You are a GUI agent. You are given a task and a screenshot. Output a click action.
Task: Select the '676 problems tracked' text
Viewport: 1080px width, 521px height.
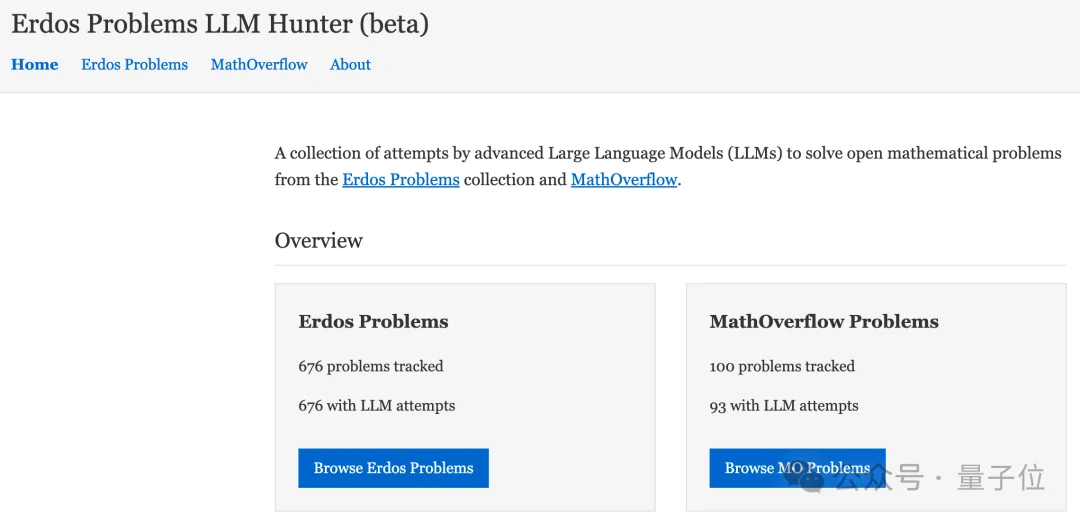(370, 366)
